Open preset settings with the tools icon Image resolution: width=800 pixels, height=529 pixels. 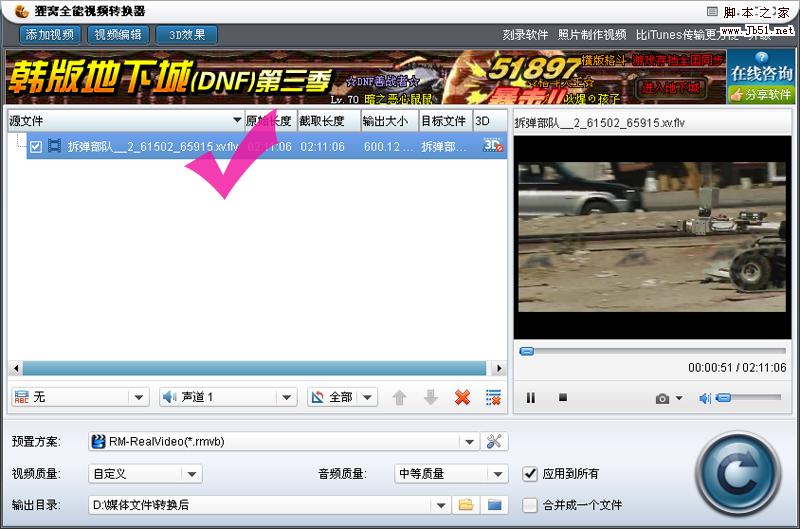click(x=494, y=441)
